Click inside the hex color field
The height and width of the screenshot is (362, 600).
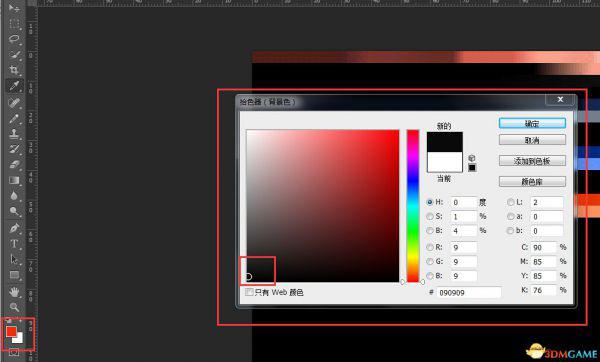click(469, 293)
